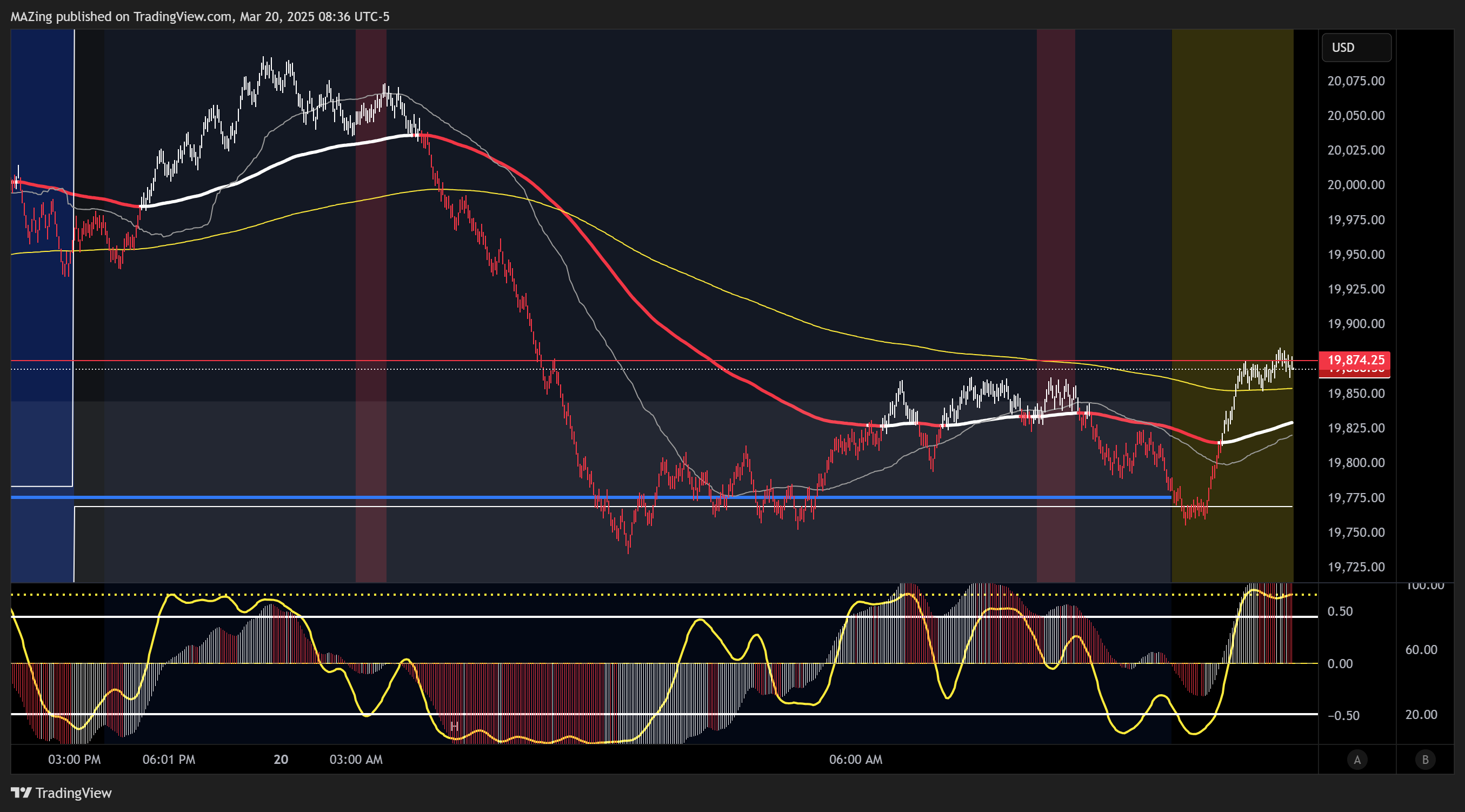The image size is (1465, 812).
Task: Click the 03:00 PM time axis label
Action: 75,760
